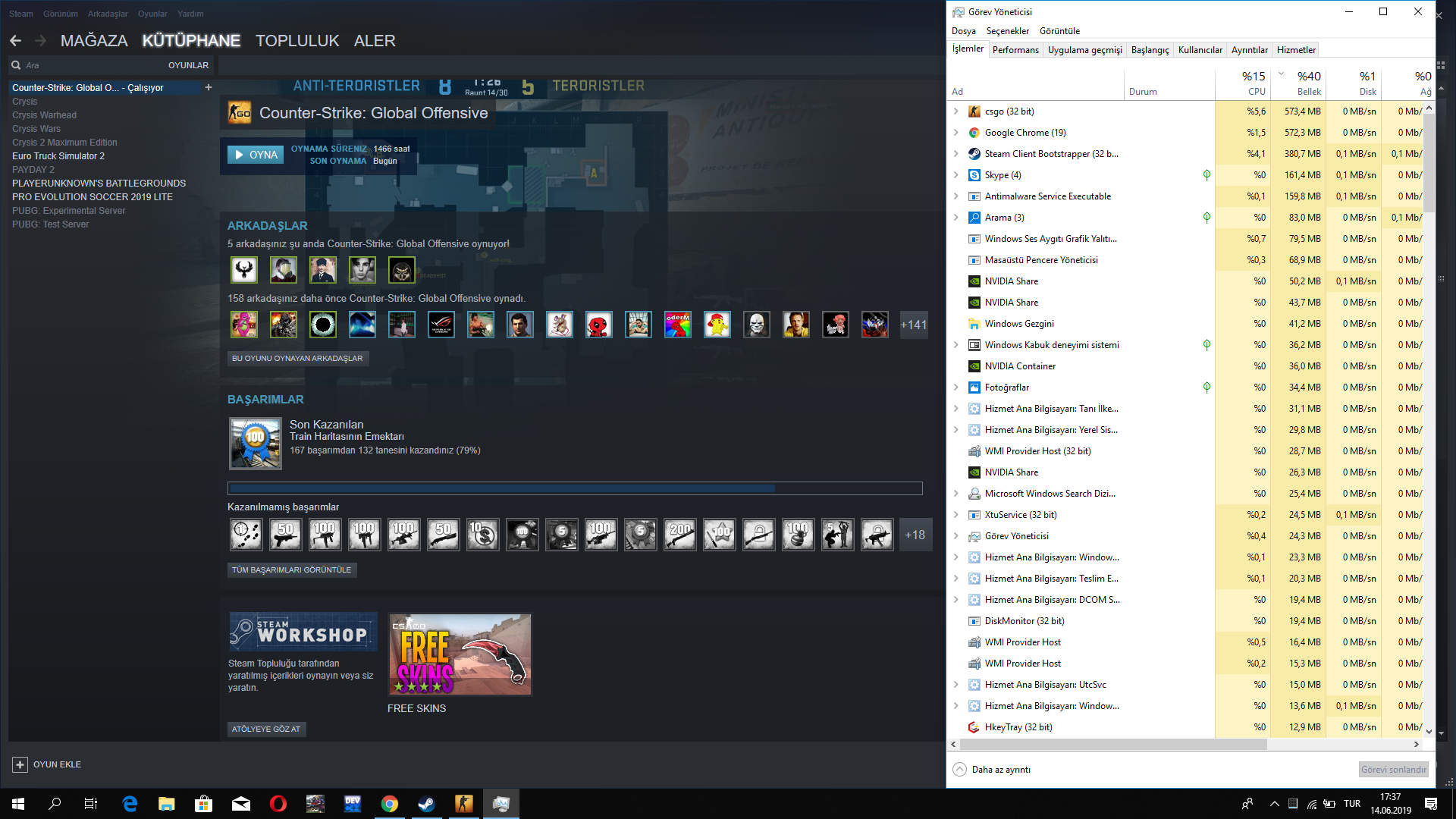This screenshot has width=1456, height=819.
Task: Open Steam from the taskbar
Action: coord(426,804)
